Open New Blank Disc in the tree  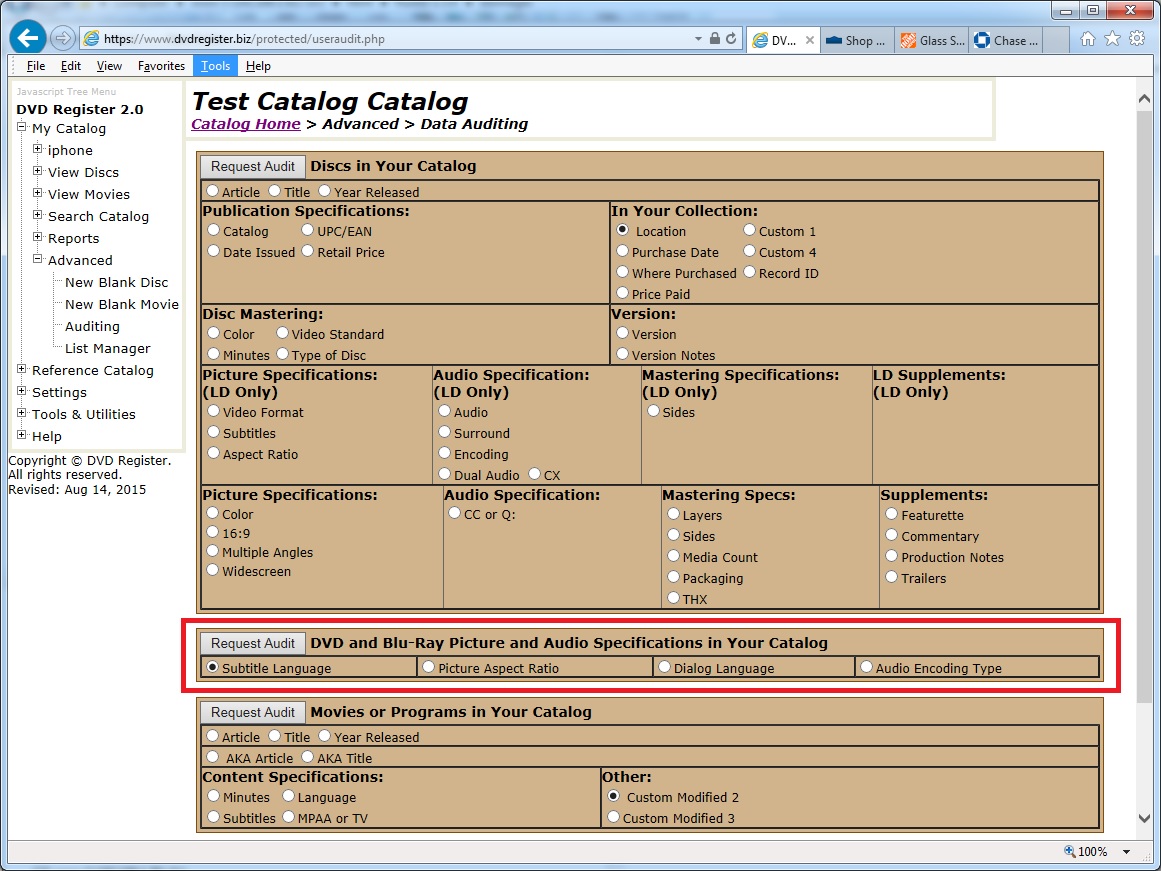(x=116, y=282)
